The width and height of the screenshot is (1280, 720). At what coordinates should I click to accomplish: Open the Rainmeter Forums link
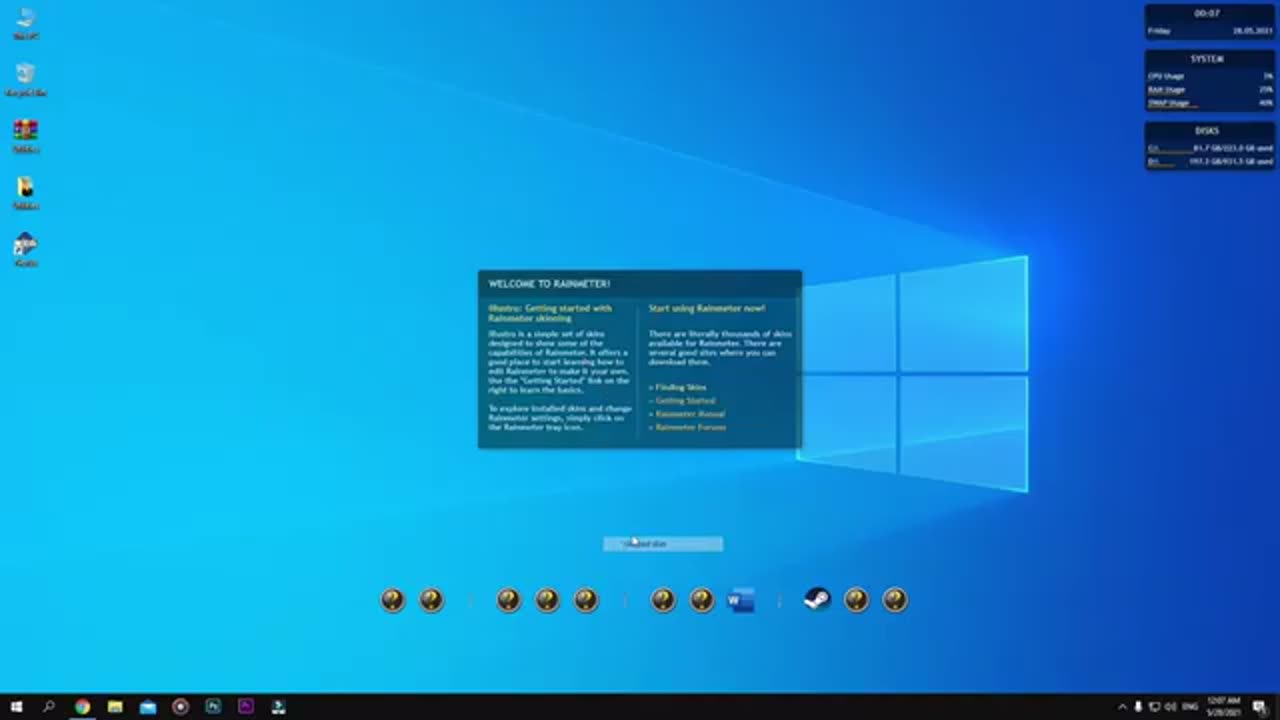690,427
